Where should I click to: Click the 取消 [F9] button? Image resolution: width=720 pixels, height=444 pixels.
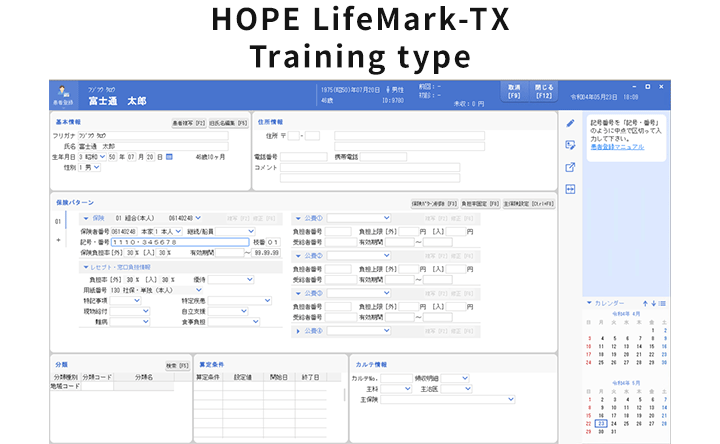[513, 90]
